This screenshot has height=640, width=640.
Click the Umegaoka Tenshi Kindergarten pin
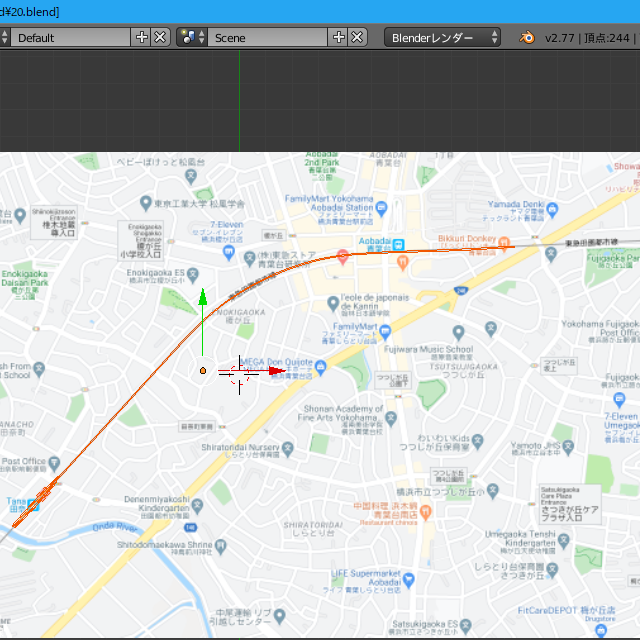click(x=564, y=540)
